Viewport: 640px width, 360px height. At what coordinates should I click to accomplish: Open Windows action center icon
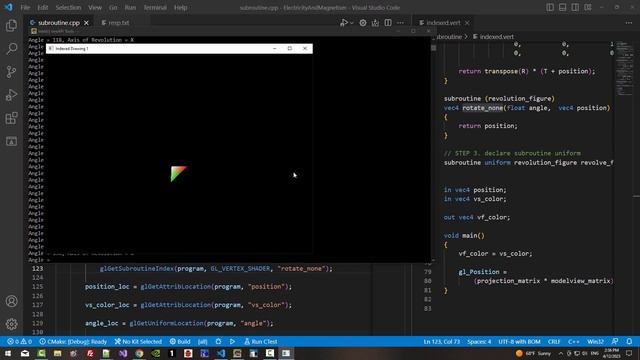point(629,353)
